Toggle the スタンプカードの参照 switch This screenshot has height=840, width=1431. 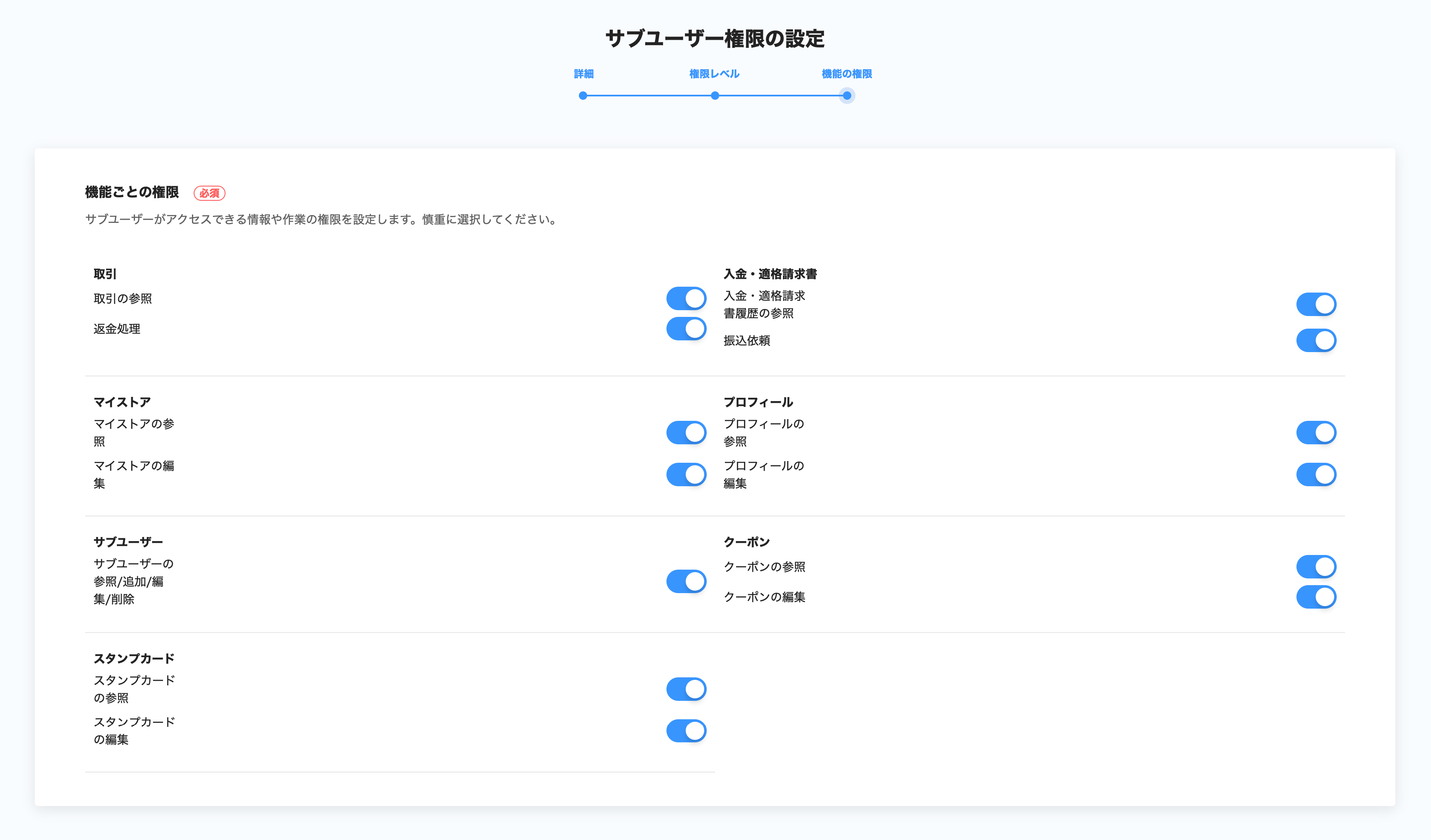pyautogui.click(x=686, y=689)
